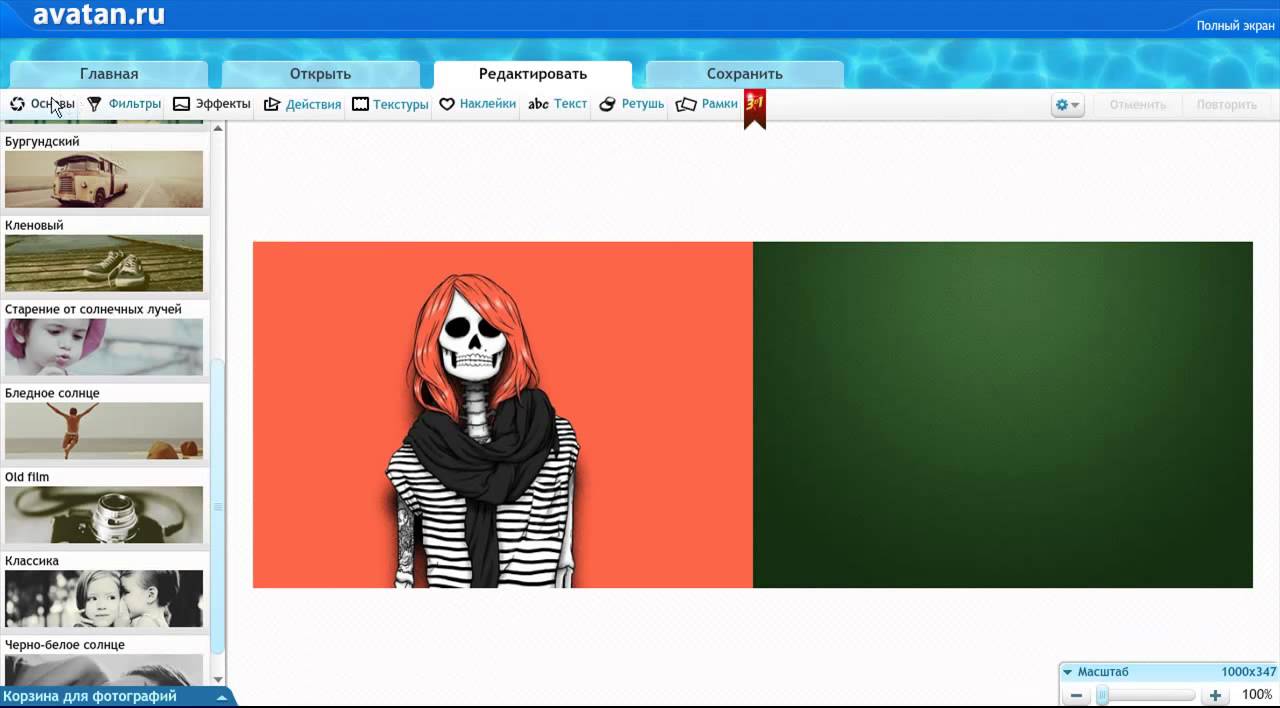The height and width of the screenshot is (708, 1280).
Task: Click the Рамки frame icon
Action: point(686,104)
